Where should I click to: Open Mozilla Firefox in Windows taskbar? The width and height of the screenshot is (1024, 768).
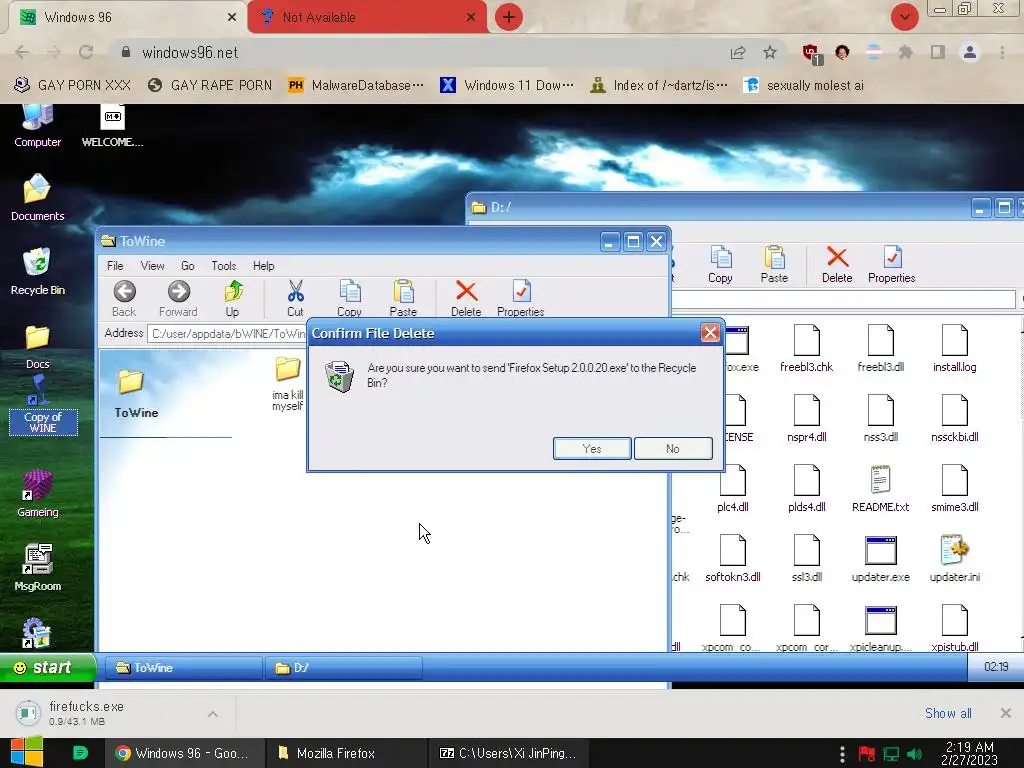347,753
